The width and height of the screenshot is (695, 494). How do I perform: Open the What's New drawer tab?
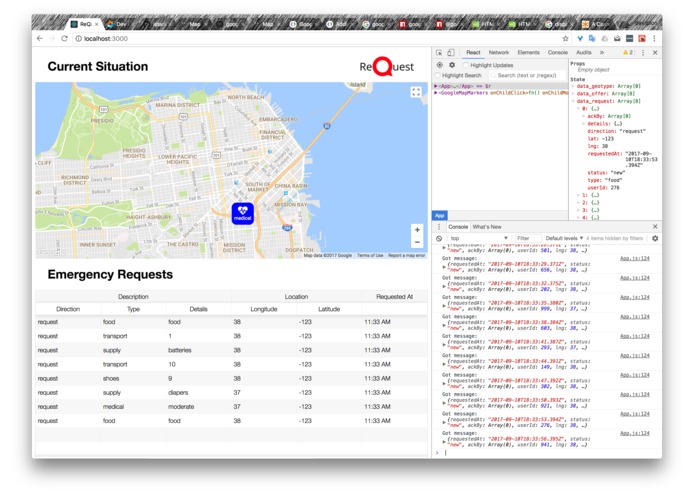click(487, 227)
